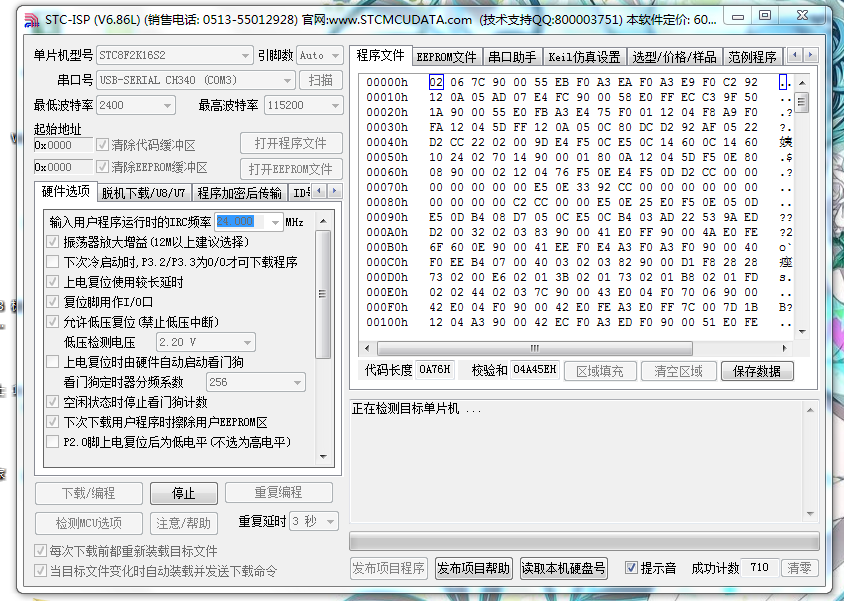
Task: Click the 读取本机硬盘号 button
Action: [x=564, y=568]
